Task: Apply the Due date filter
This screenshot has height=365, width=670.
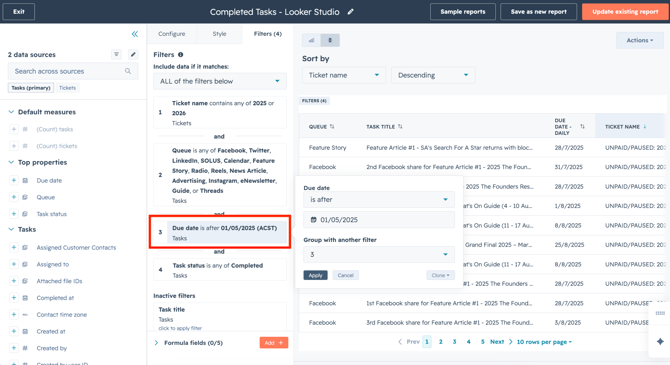Action: point(315,275)
